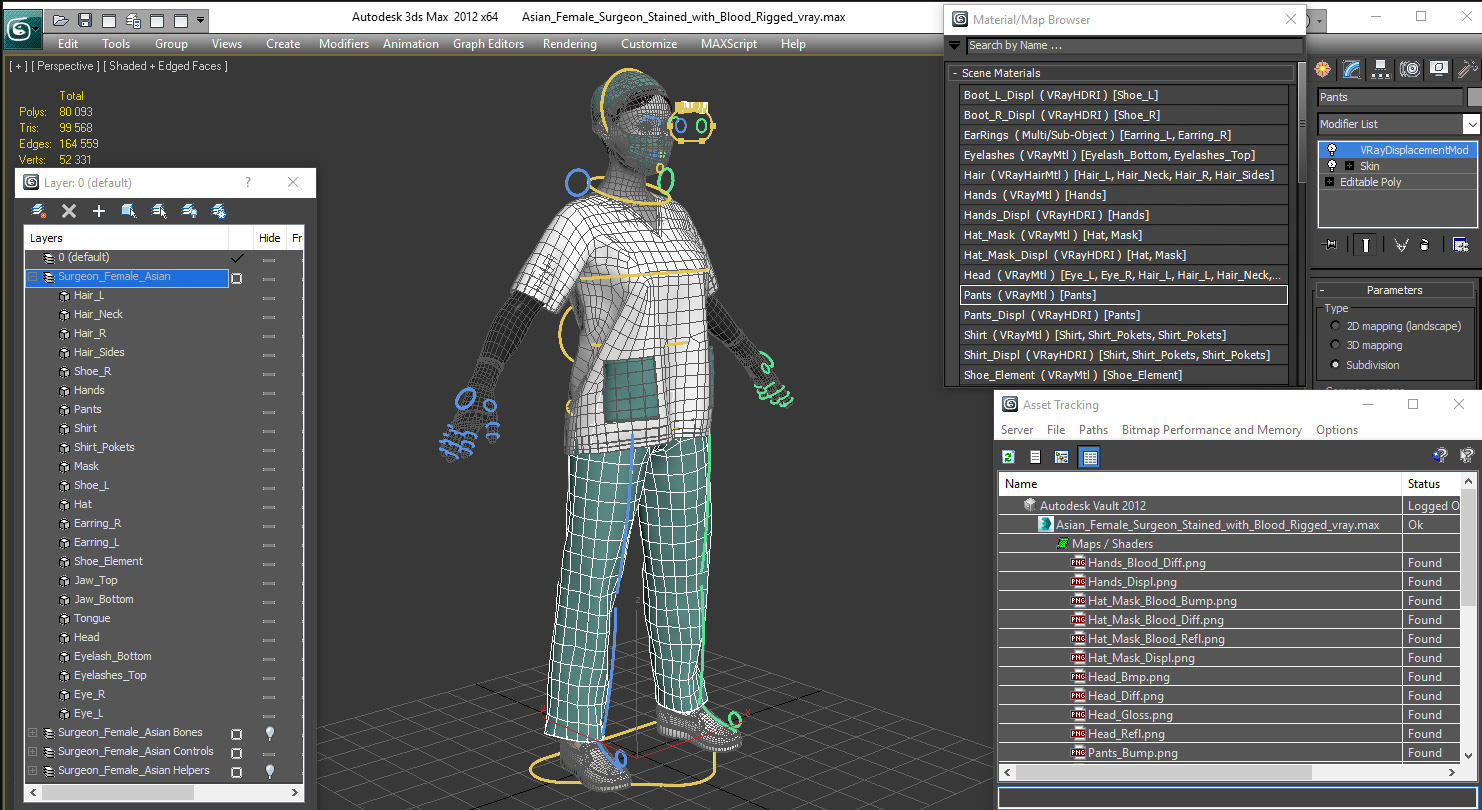This screenshot has height=810, width=1482.
Task: Toggle Surgeon_Female_Asian layer current box
Action: (x=237, y=278)
